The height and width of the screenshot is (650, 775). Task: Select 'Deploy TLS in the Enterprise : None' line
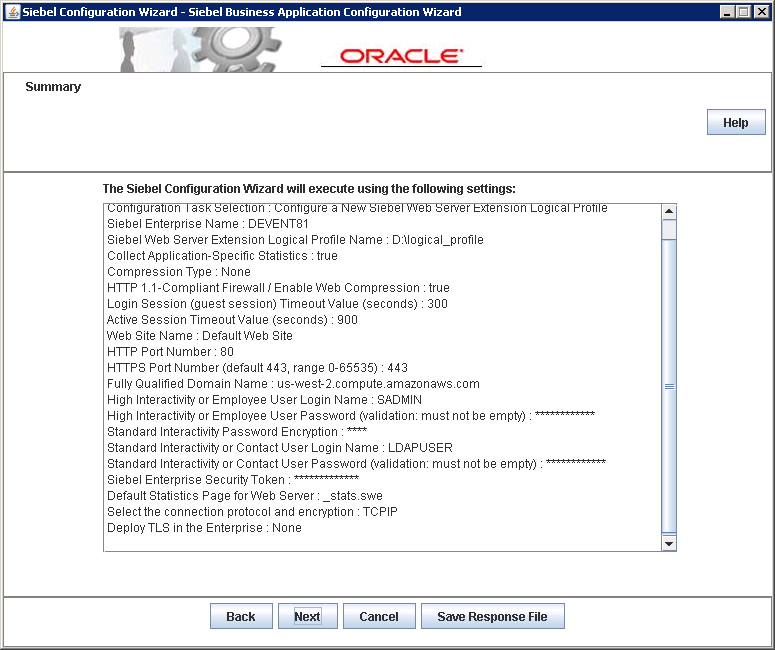pos(204,528)
